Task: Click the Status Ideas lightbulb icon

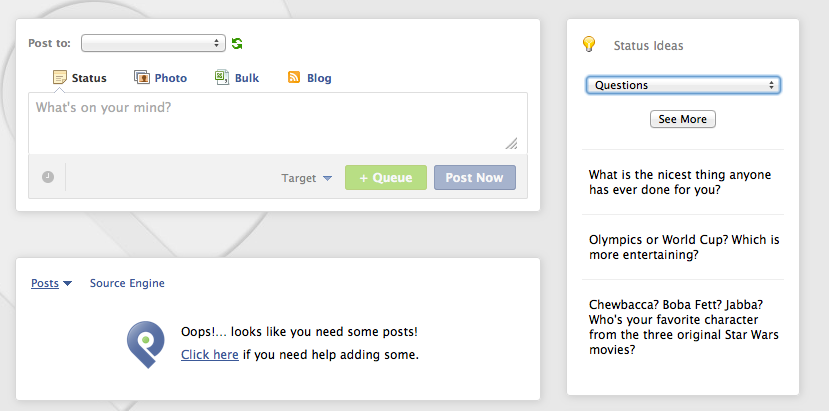Action: point(589,44)
